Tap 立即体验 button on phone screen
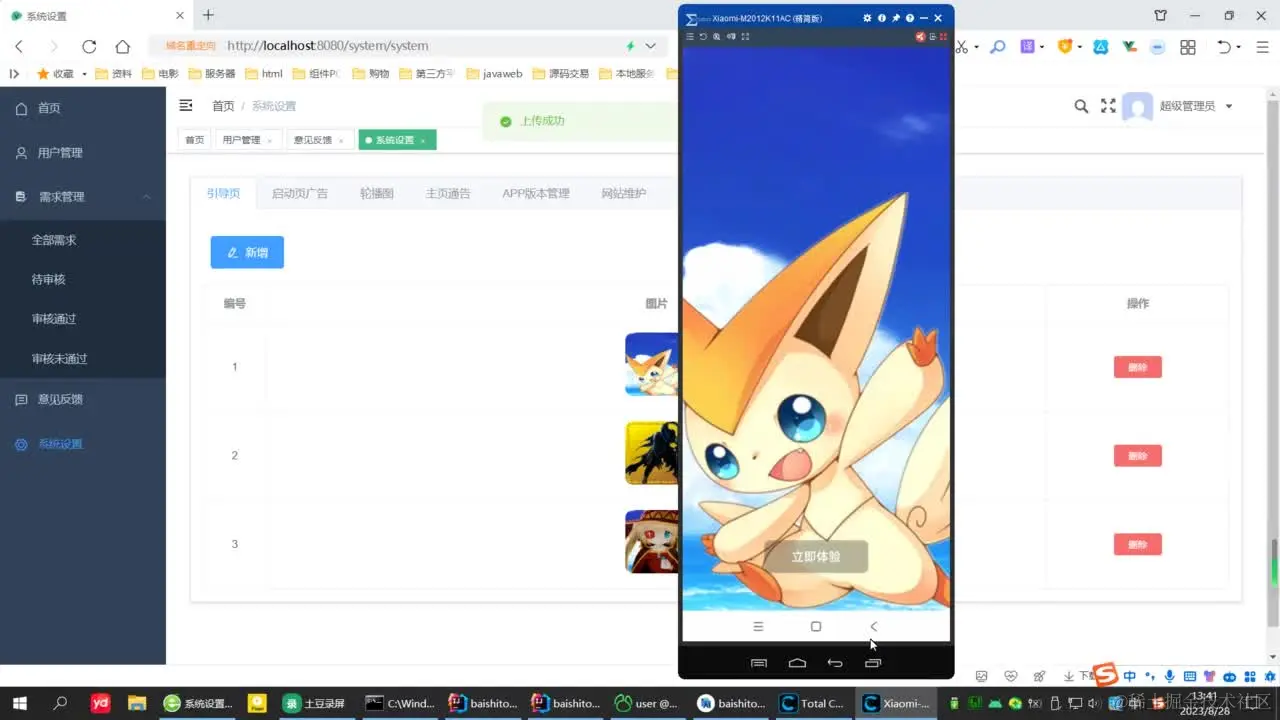1280x720 pixels. 816,557
